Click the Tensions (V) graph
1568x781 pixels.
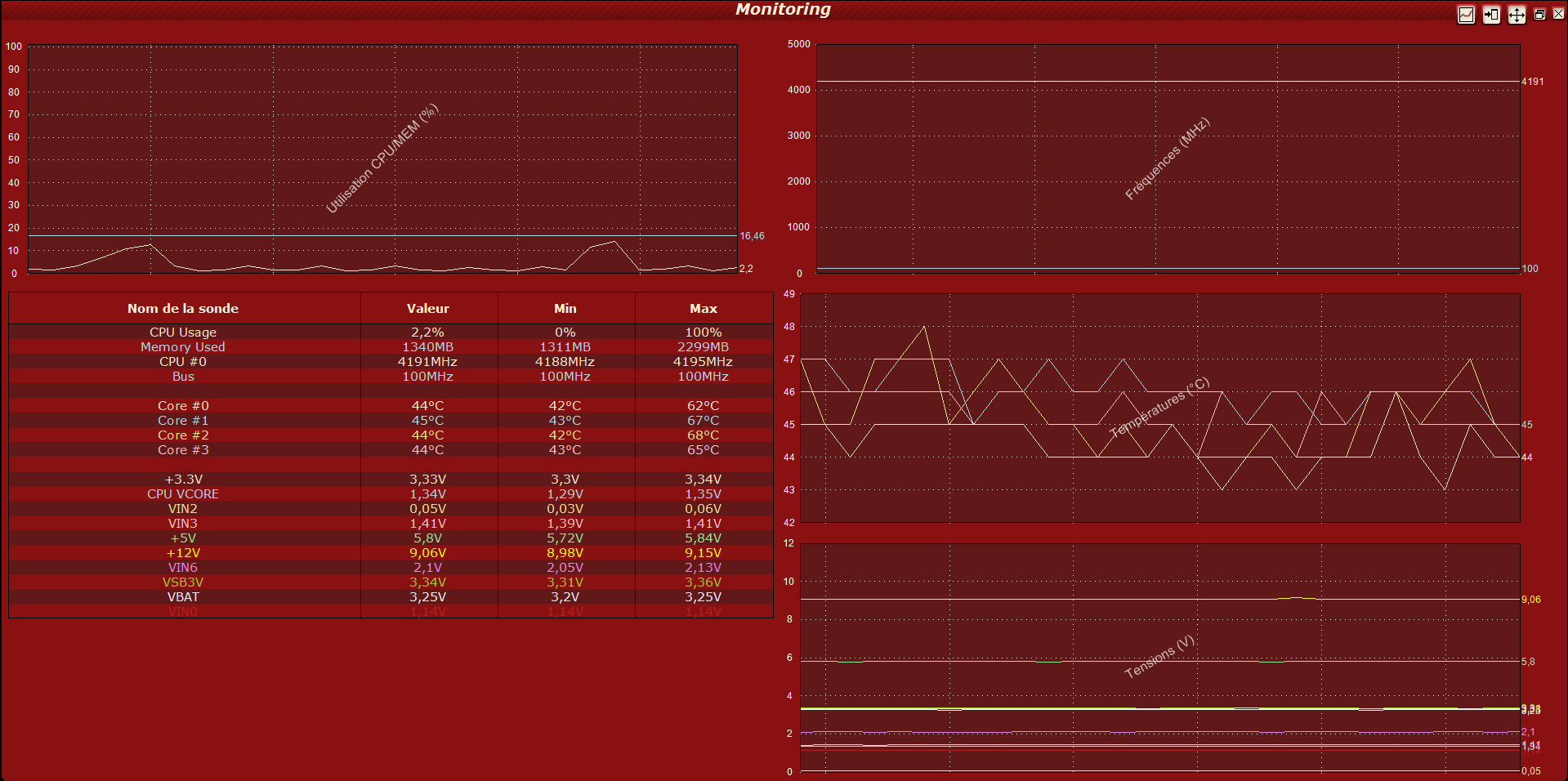(x=1159, y=658)
